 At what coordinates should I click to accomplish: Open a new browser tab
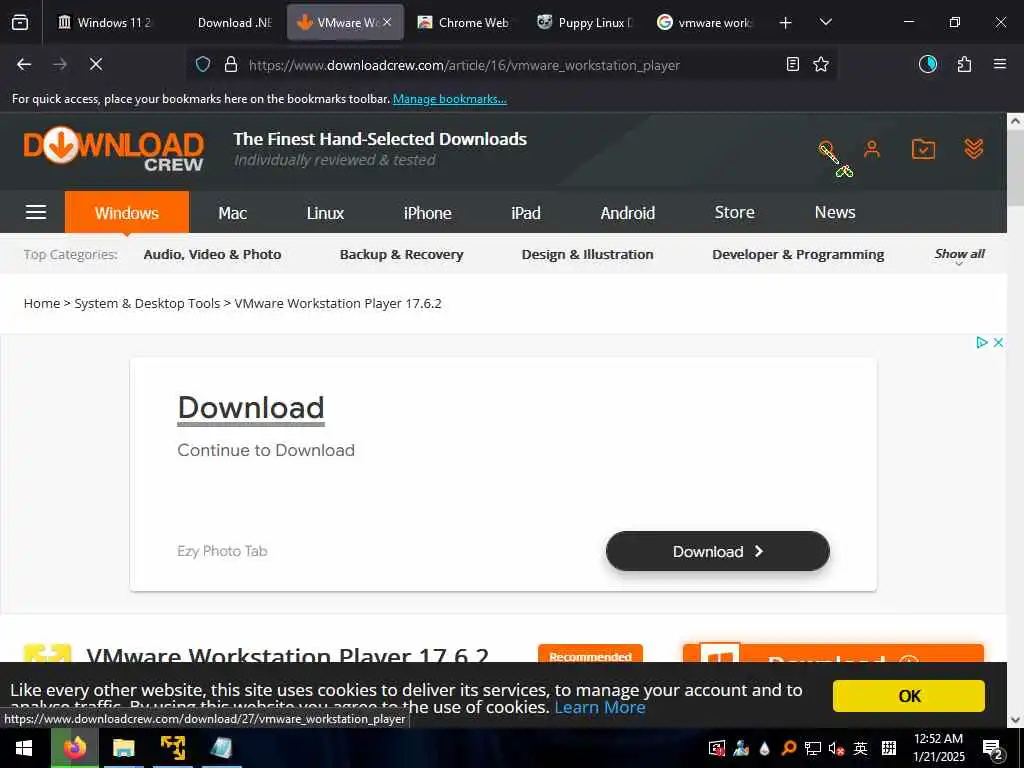(x=786, y=23)
